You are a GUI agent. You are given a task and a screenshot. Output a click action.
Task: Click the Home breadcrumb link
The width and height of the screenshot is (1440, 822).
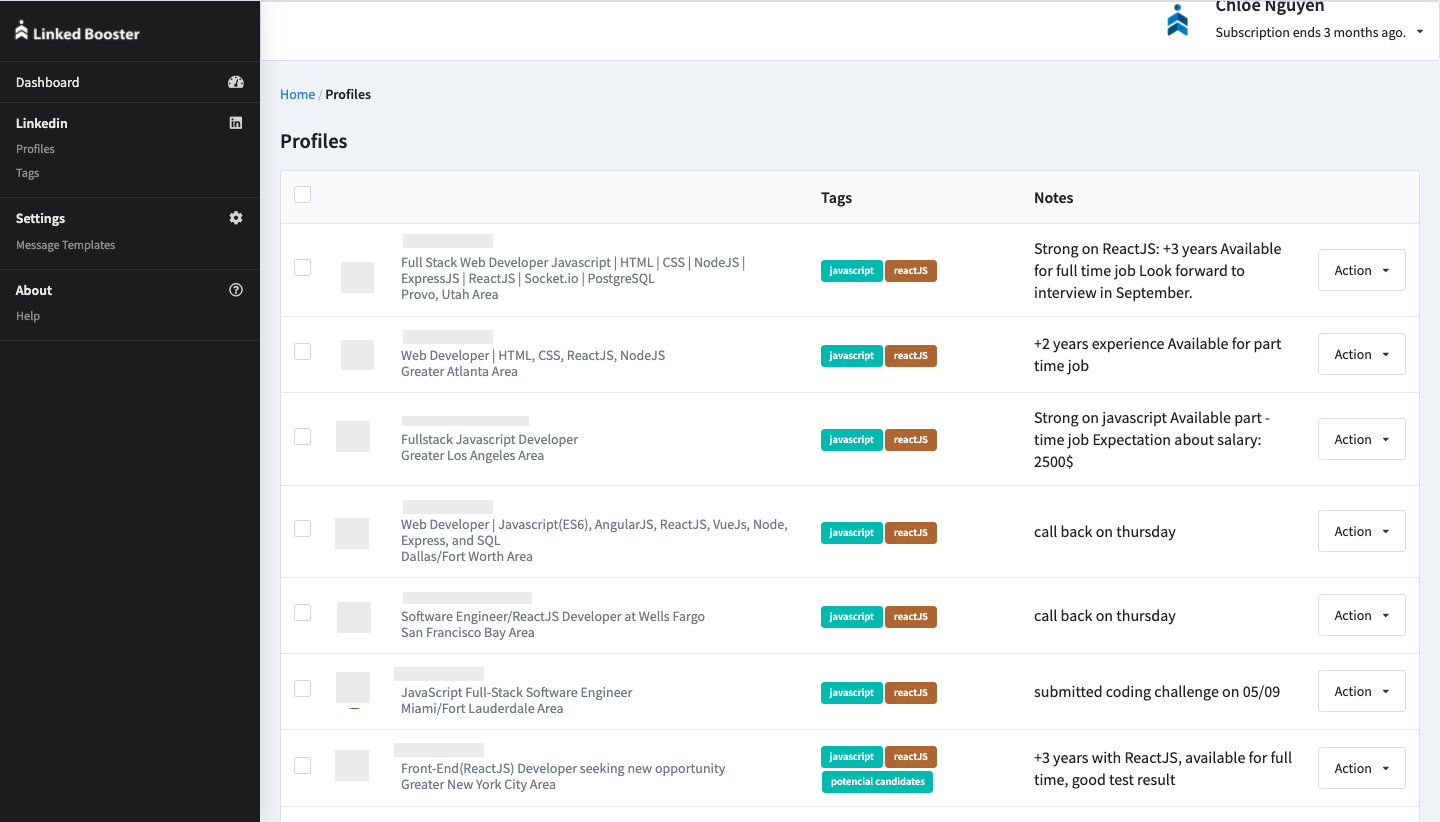coord(297,94)
